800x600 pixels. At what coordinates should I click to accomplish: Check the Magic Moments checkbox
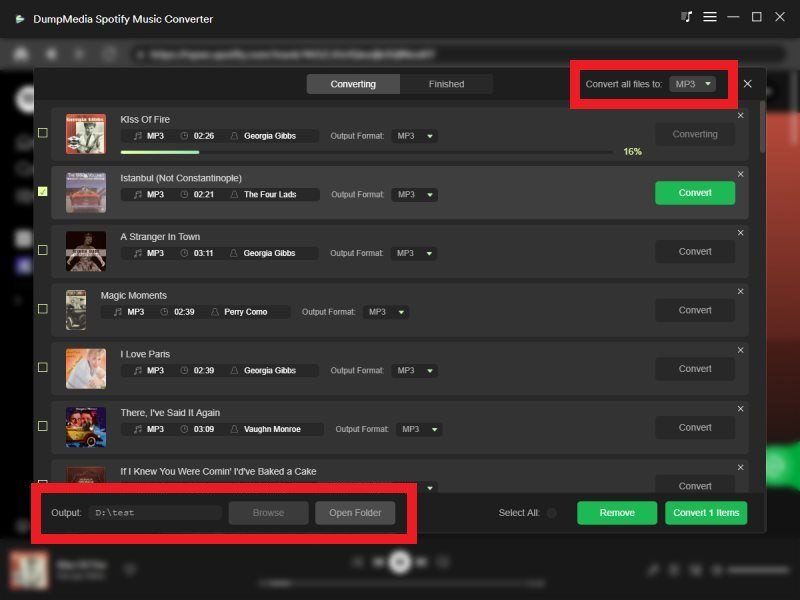coord(43,309)
